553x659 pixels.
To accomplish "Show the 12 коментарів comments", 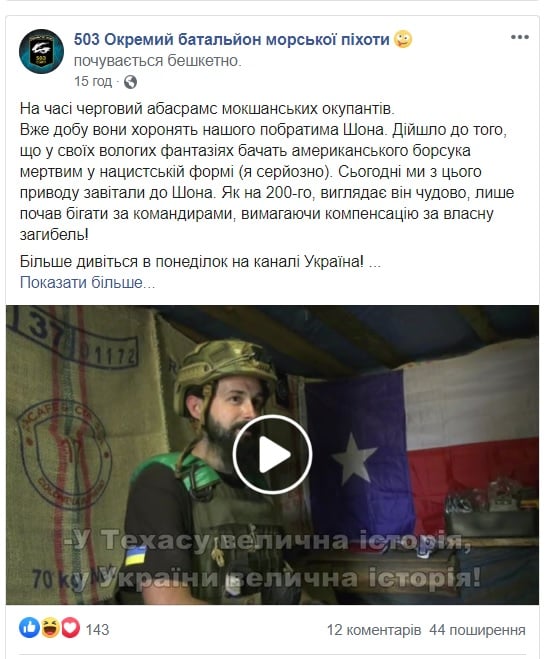I will pyautogui.click(x=374, y=630).
